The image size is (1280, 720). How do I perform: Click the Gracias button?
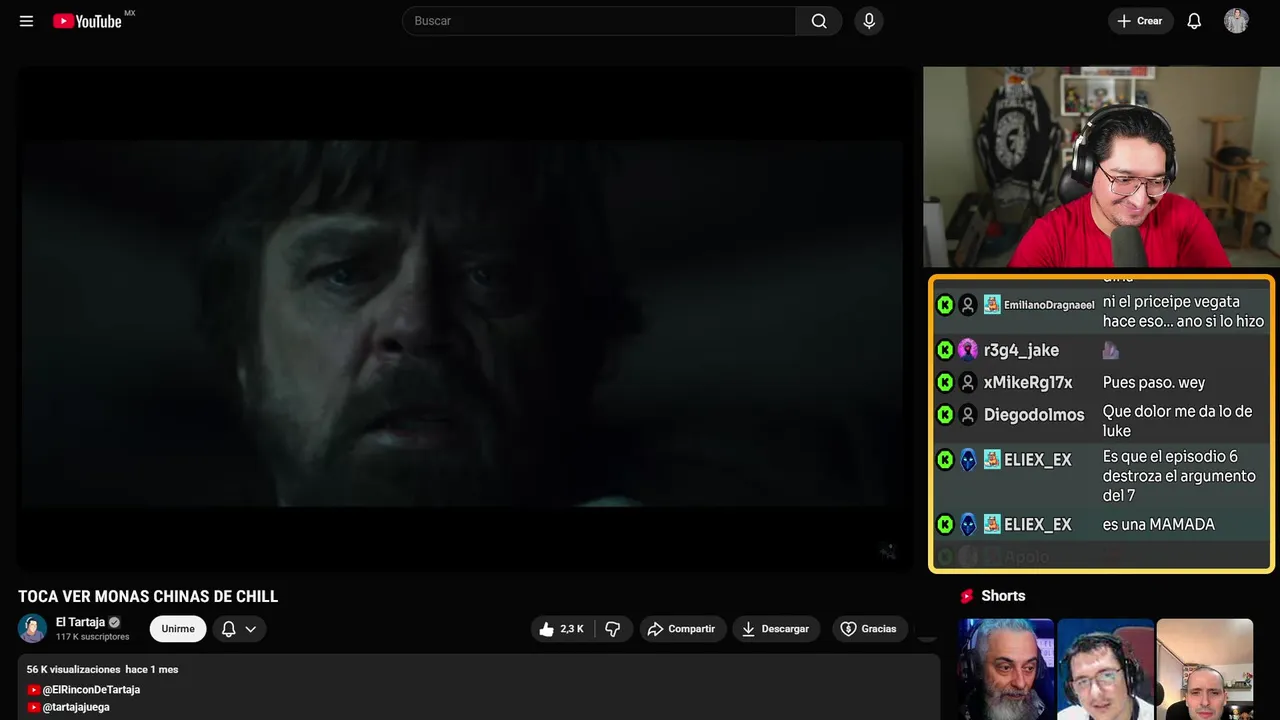pos(870,629)
